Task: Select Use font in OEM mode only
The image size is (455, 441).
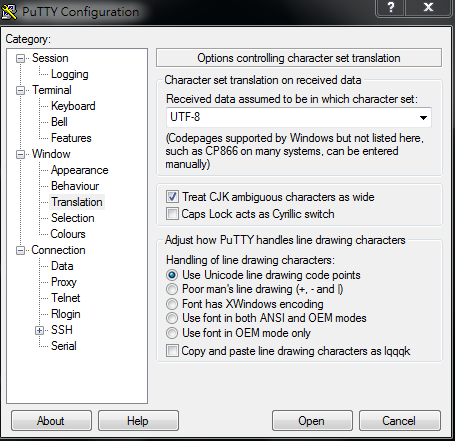Action: click(x=172, y=333)
